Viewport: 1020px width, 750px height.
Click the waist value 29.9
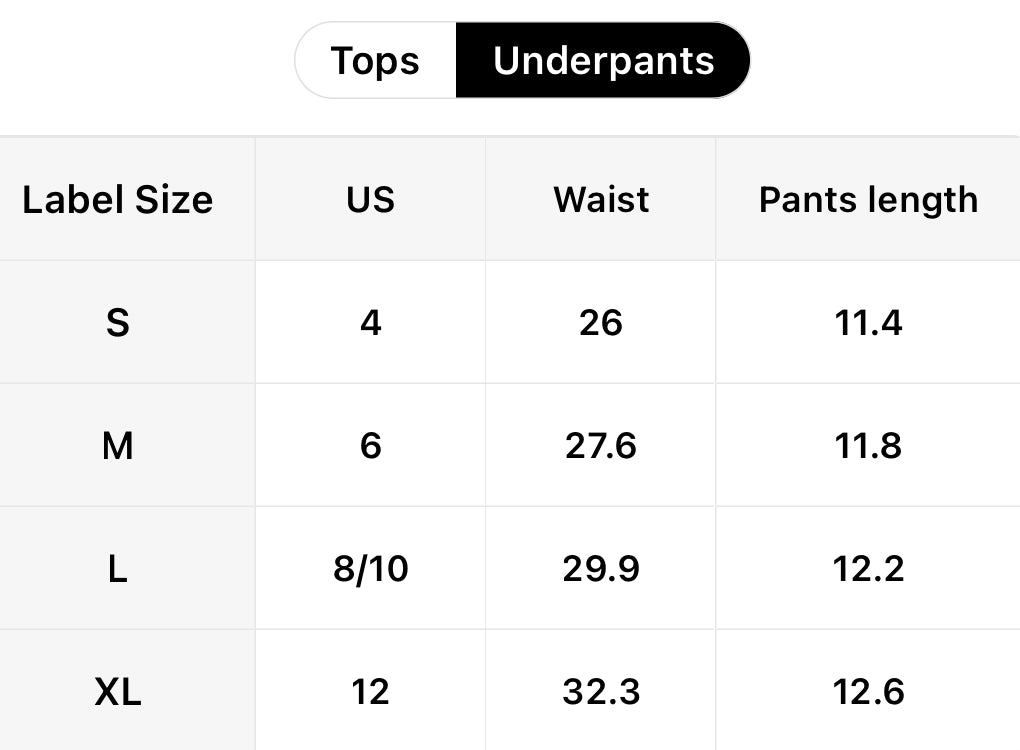601,569
